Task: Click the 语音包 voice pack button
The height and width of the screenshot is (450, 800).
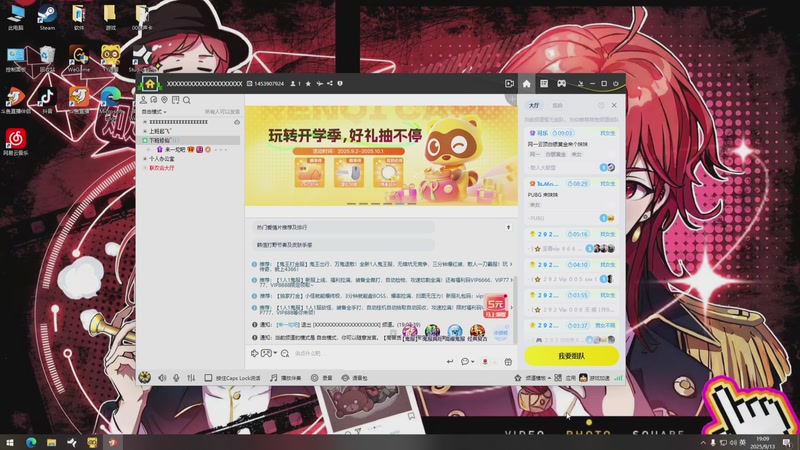Action: coord(355,378)
